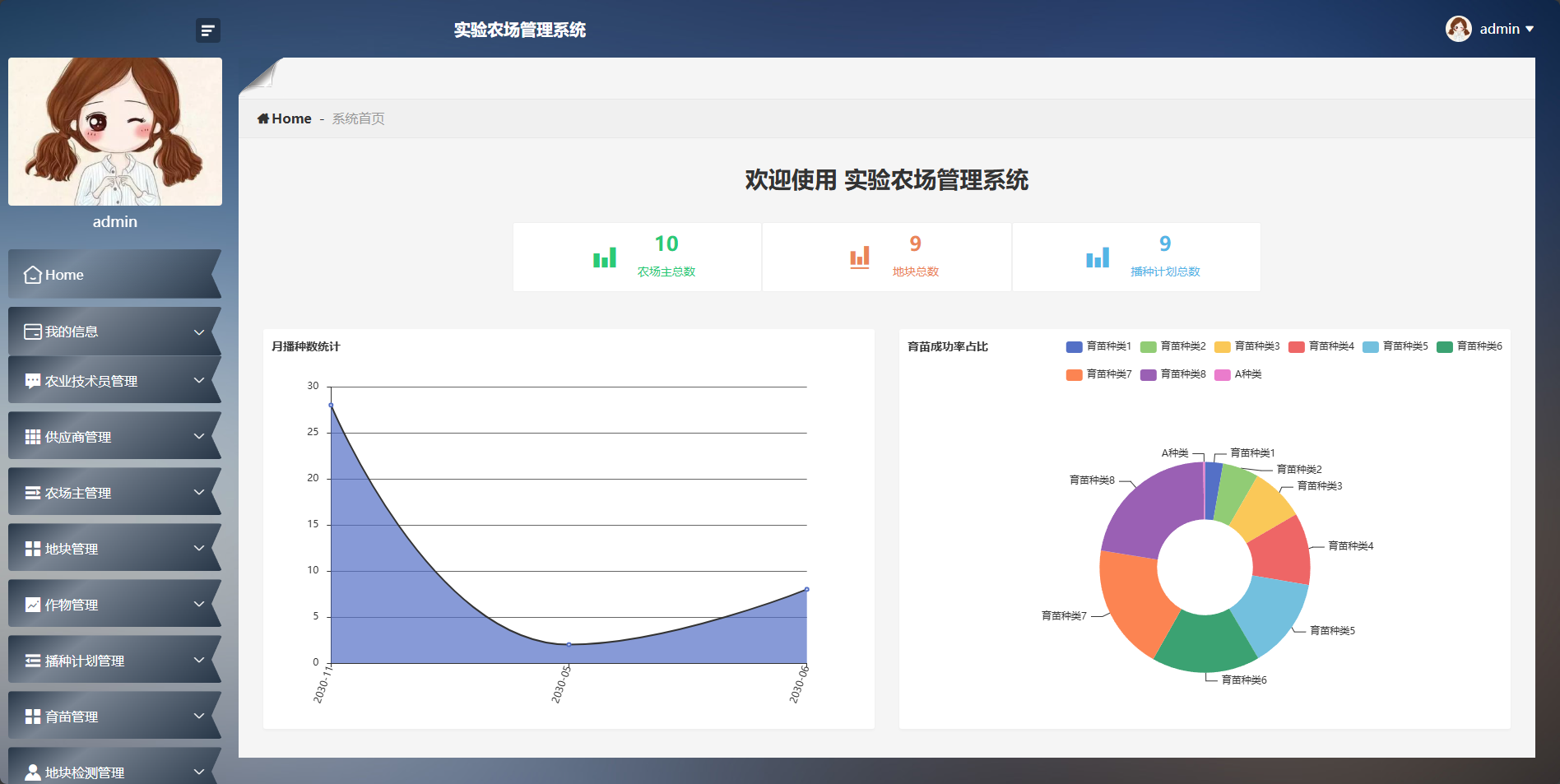The width and height of the screenshot is (1560, 784).
Task: Go to Home in the sidebar menu
Action: click(115, 274)
